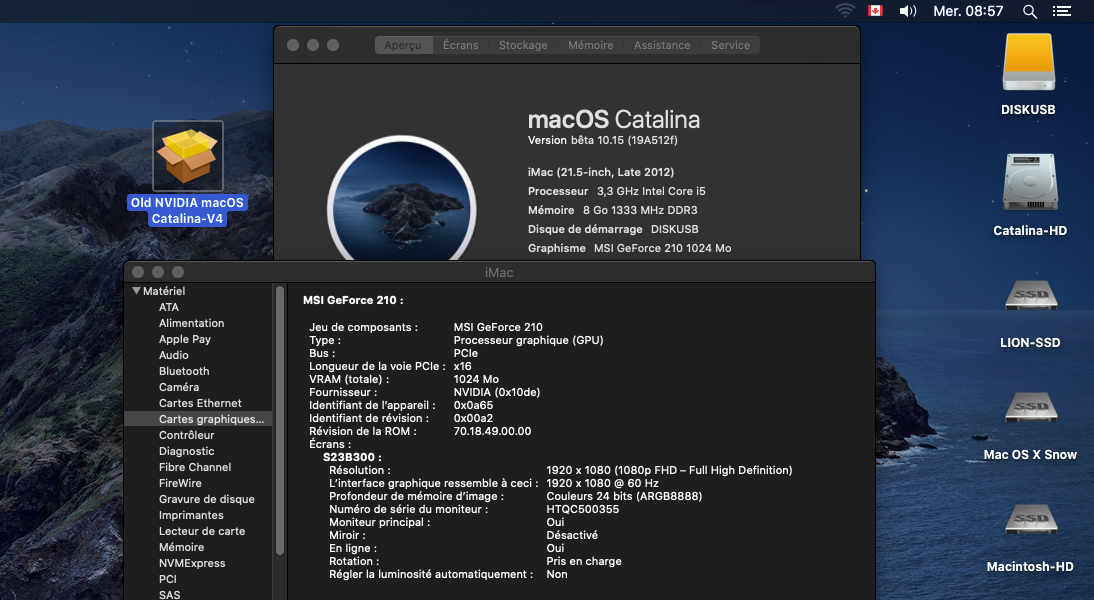This screenshot has width=1094, height=600.
Task: Click the resolution 1920 x 1080 FHD value
Action: tap(669, 471)
